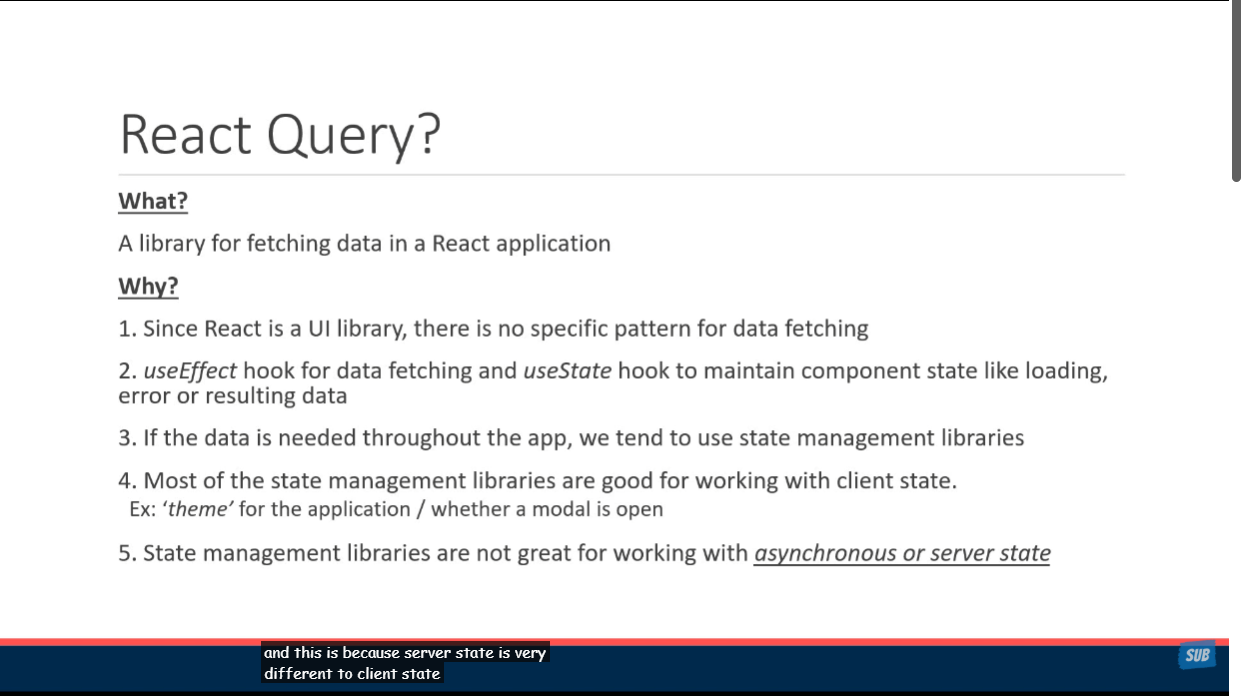
Task: Click the horizontal rule under the slide title
Action: pos(621,175)
